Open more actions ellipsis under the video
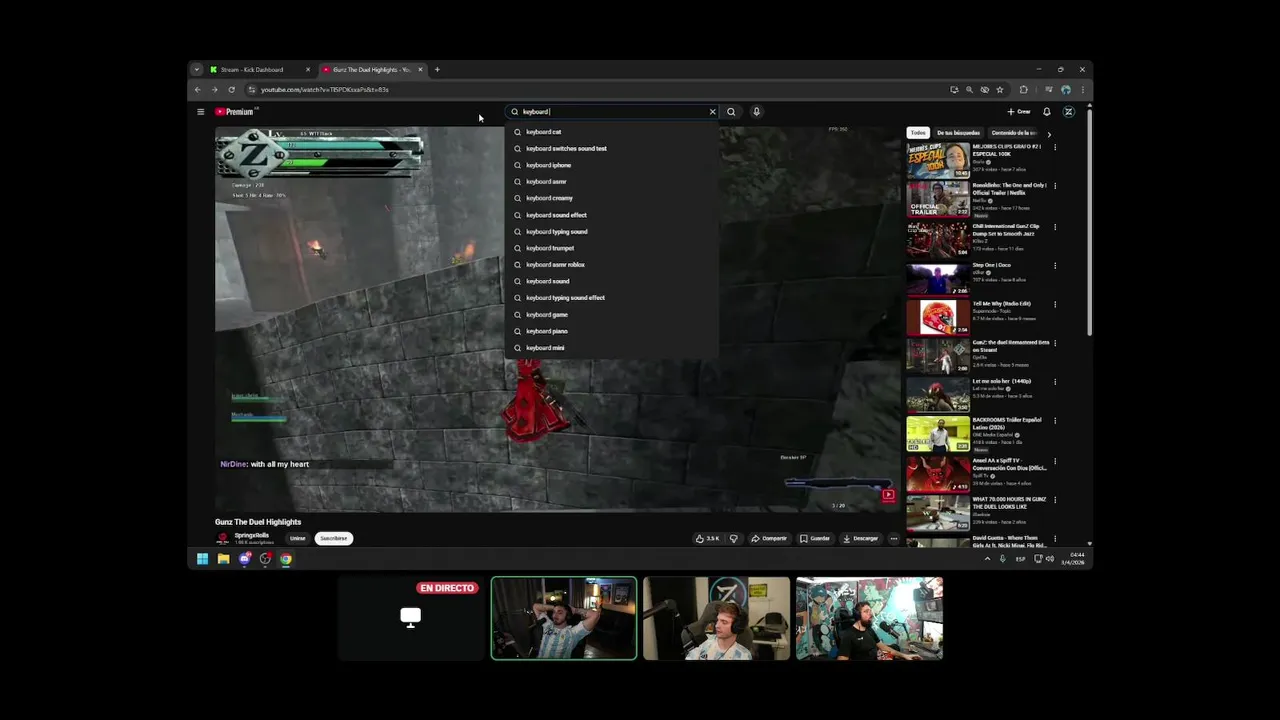The image size is (1280, 720). pyautogui.click(x=894, y=538)
